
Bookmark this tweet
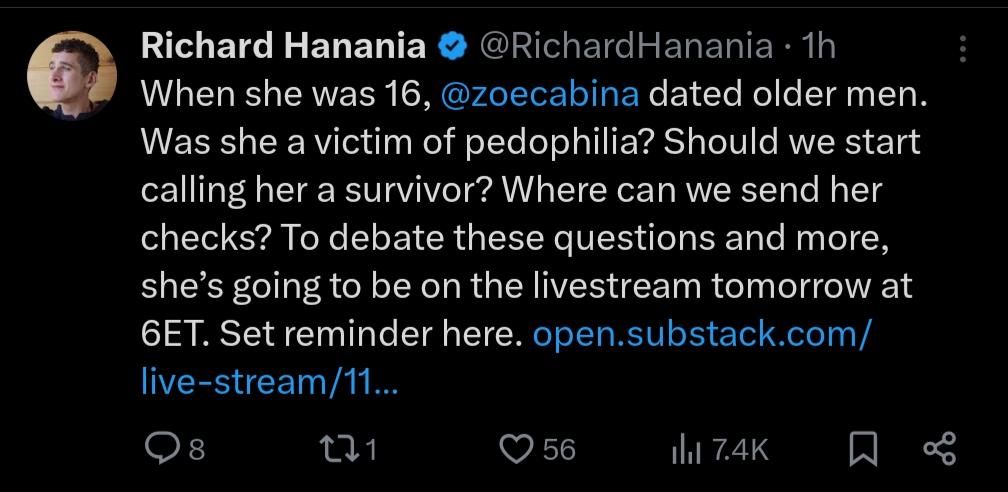coord(861,449)
